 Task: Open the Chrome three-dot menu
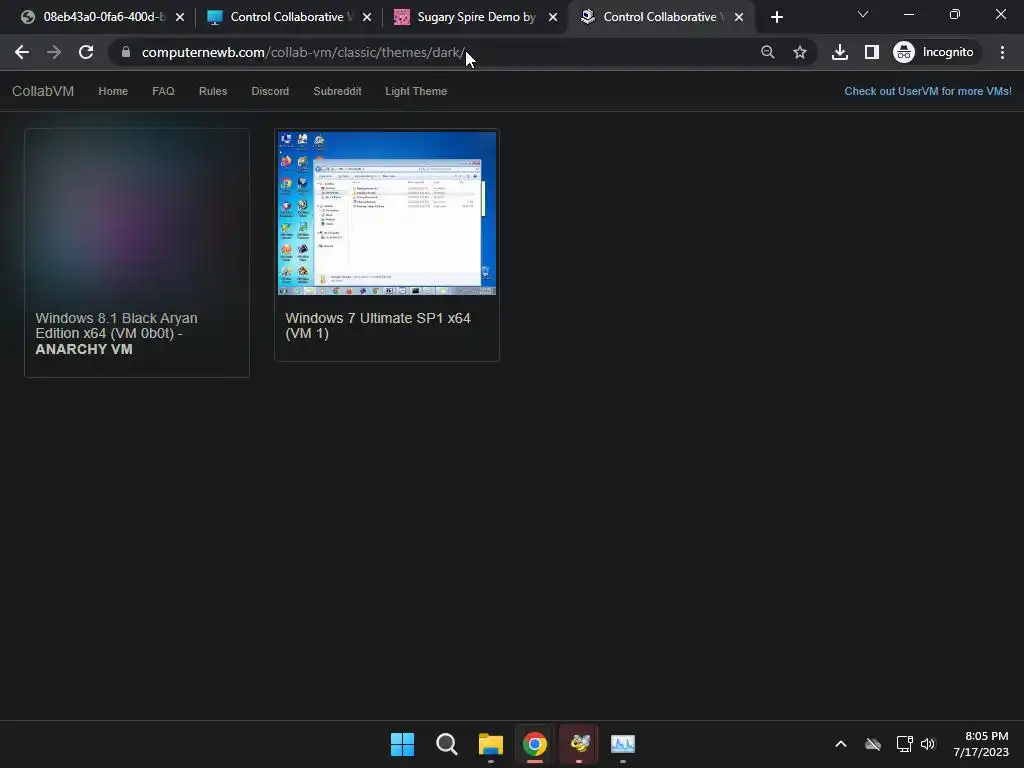1002,52
